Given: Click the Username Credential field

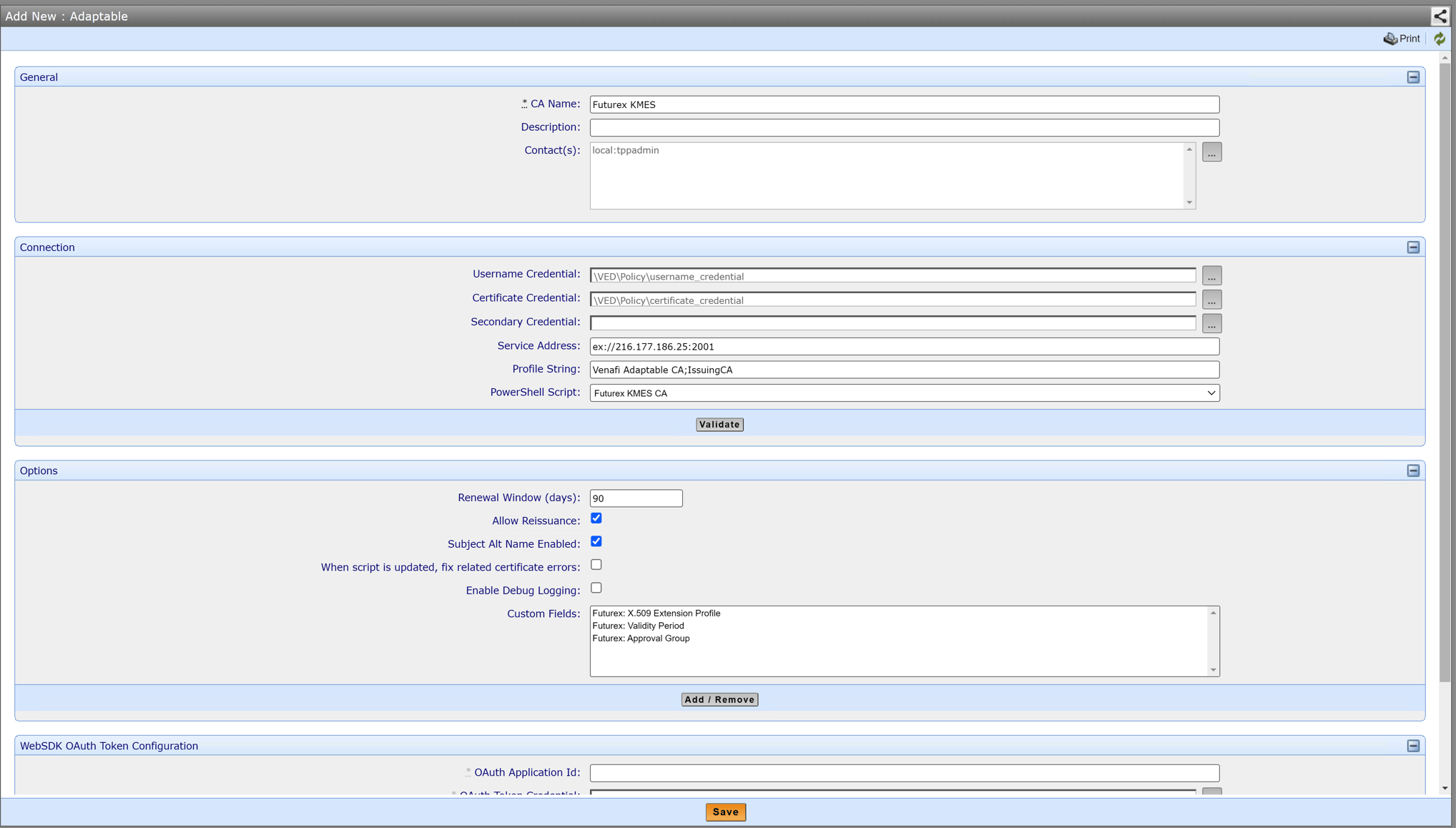Looking at the screenshot, I should (892, 276).
